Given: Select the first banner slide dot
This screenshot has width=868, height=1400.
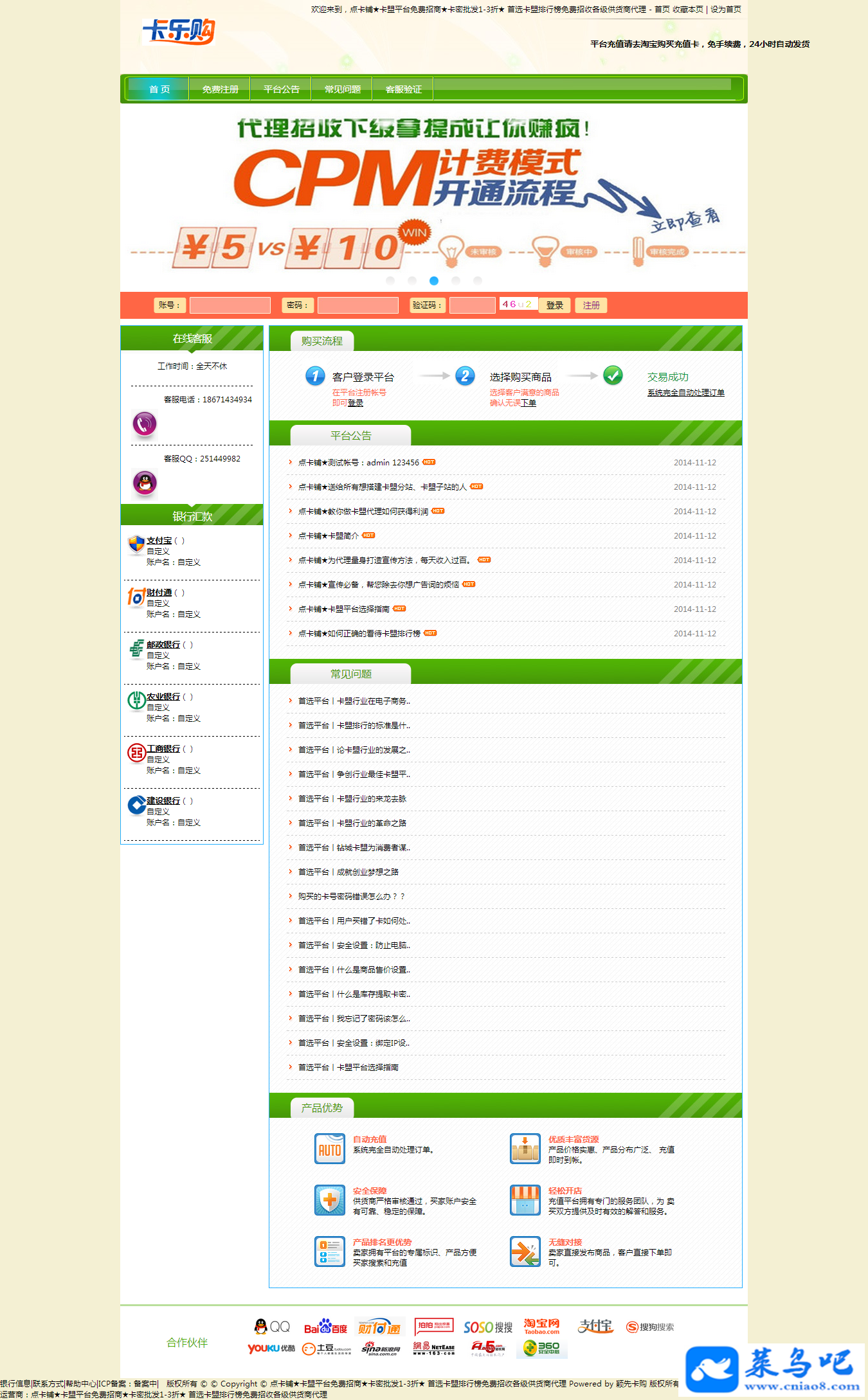Looking at the screenshot, I should coord(390,280).
